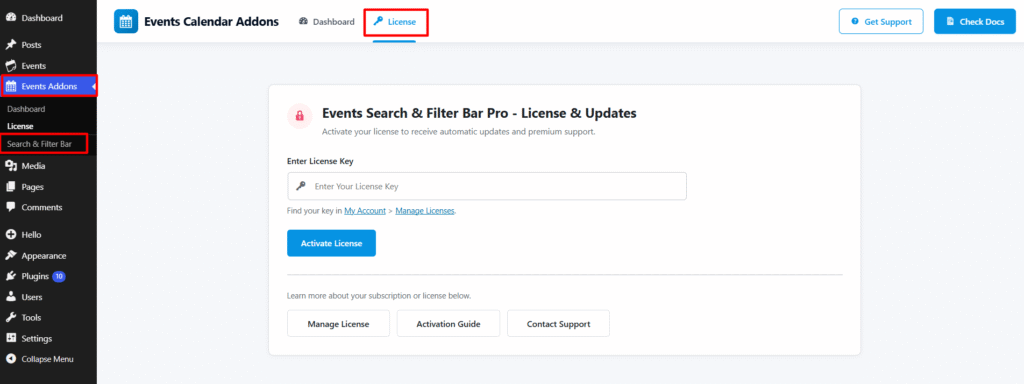Follow the Manage Licenses link
The width and height of the screenshot is (1024, 384).
click(425, 211)
